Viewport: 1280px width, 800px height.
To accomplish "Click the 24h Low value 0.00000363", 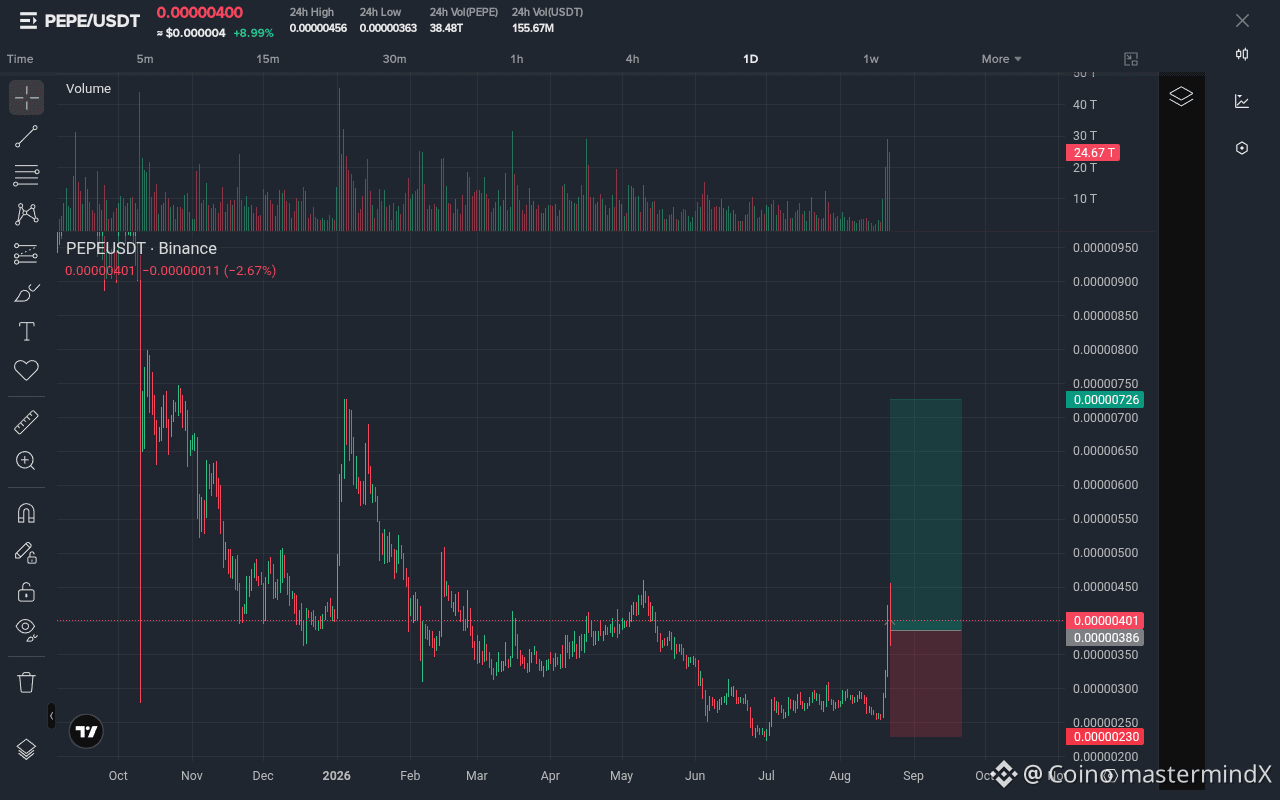I will [x=388, y=28].
